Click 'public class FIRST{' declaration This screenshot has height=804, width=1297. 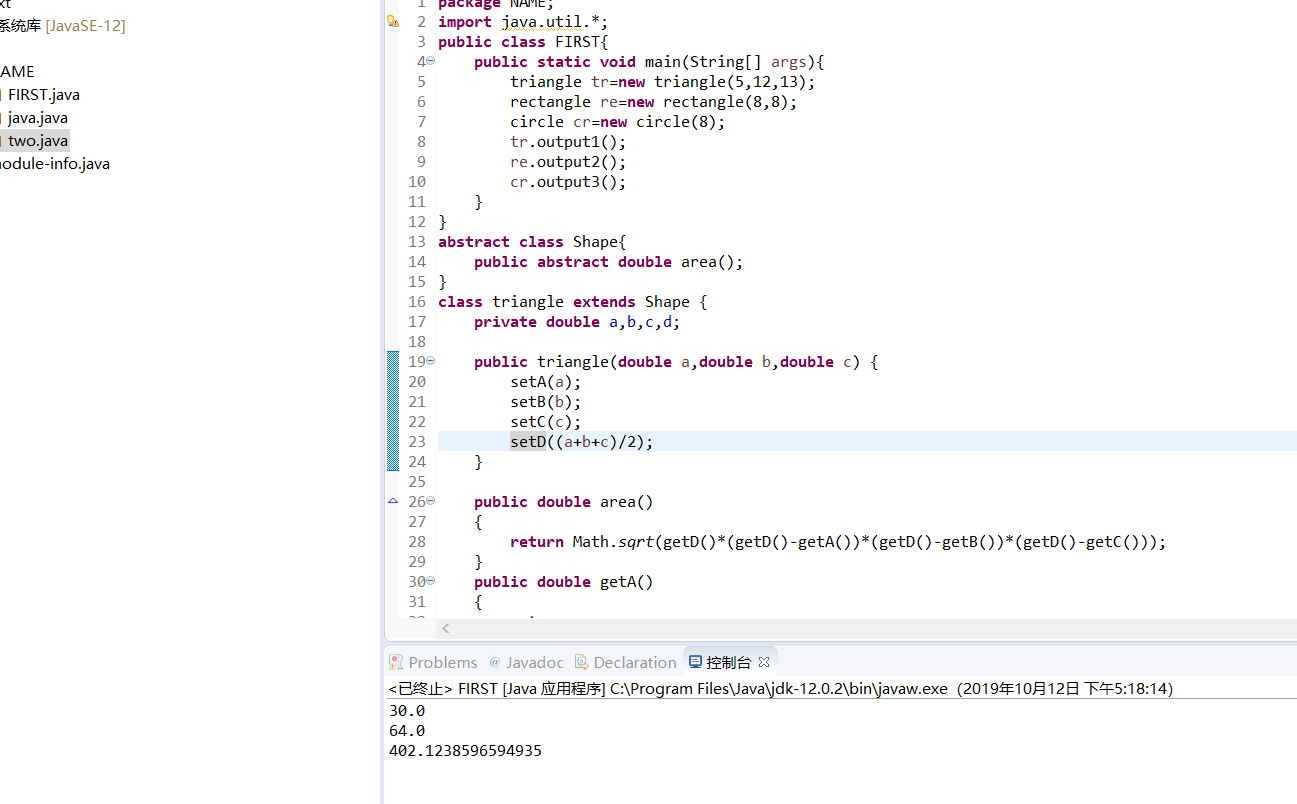(x=523, y=42)
